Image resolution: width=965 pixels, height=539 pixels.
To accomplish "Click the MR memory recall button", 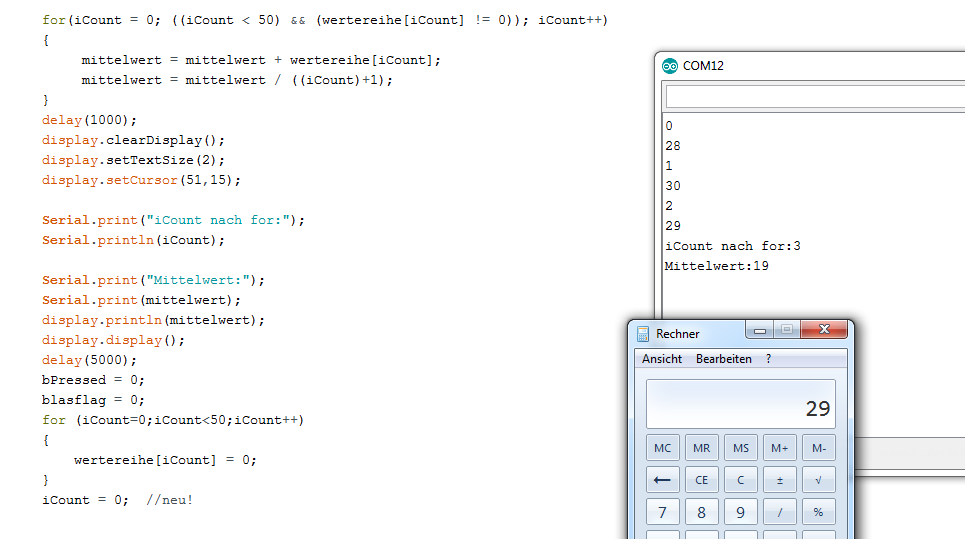I will tap(702, 448).
